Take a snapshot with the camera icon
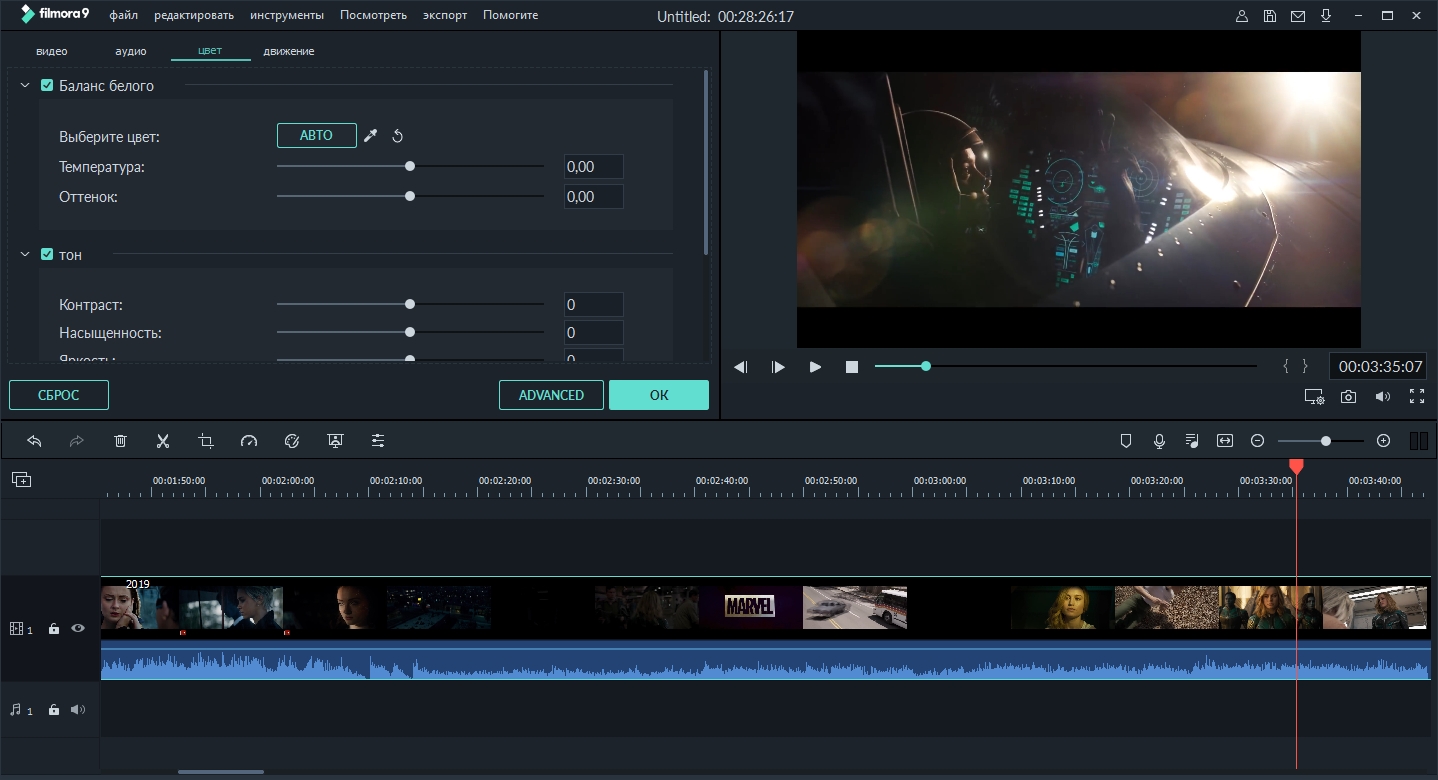This screenshot has height=780, width=1438. (x=1348, y=397)
